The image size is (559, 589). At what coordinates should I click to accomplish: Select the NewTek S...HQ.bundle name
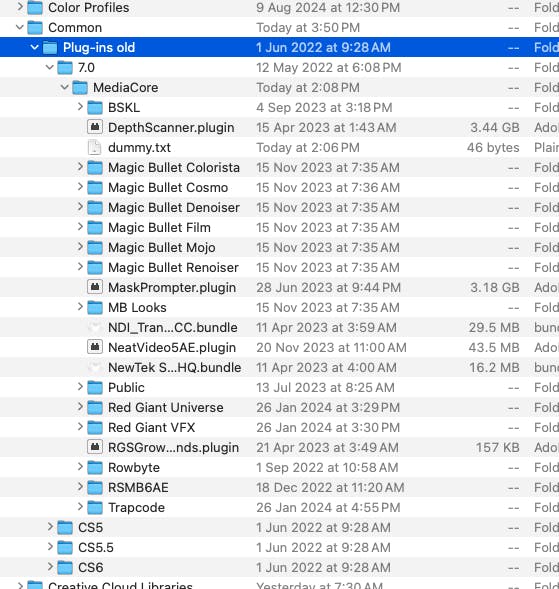click(x=175, y=367)
